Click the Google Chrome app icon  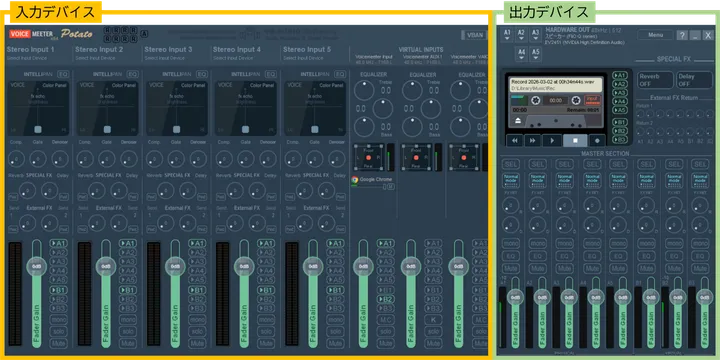[354, 180]
